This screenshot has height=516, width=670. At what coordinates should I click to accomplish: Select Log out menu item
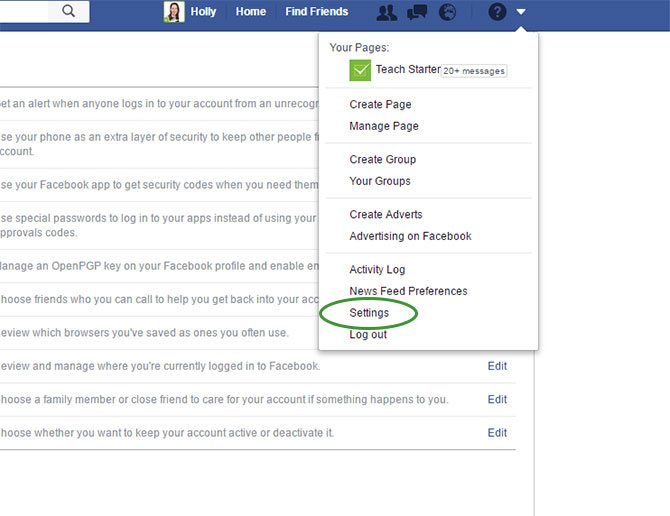click(368, 334)
